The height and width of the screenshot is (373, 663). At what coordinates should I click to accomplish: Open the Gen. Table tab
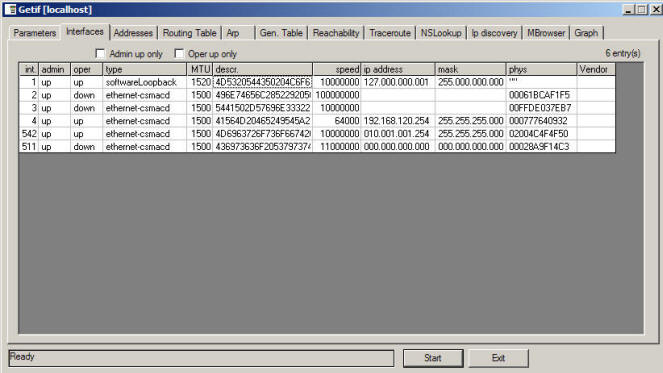tap(281, 33)
